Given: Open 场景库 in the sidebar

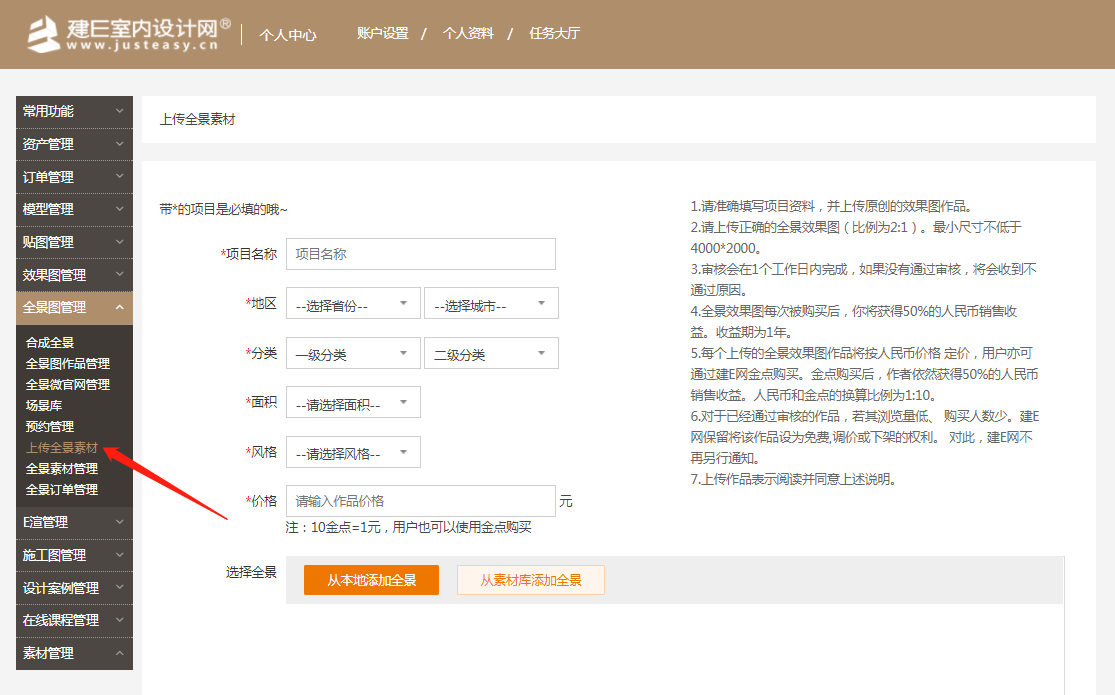Looking at the screenshot, I should [43, 405].
